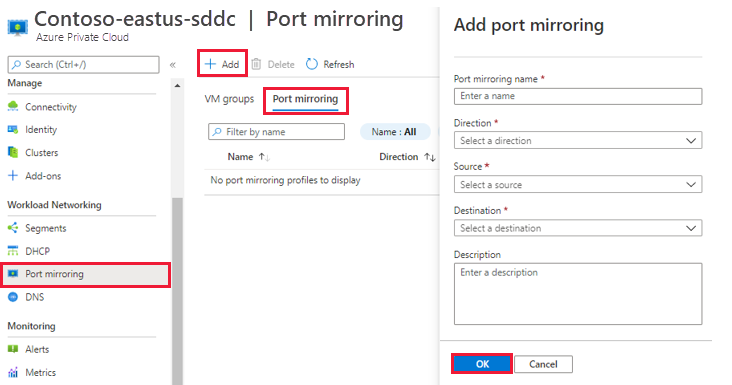
Task: Click the Direction column header
Action: click(x=399, y=157)
